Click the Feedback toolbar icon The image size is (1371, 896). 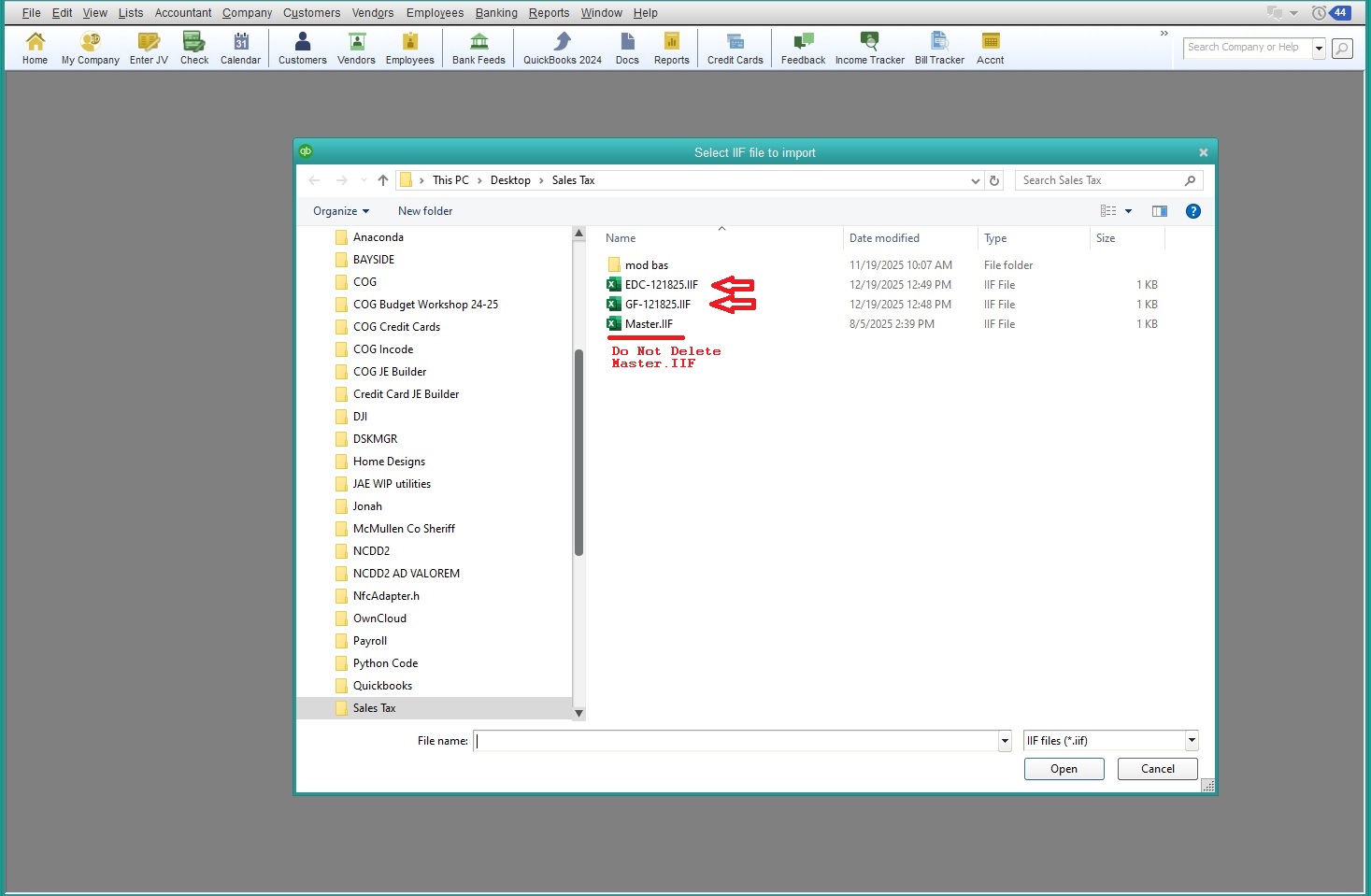802,48
